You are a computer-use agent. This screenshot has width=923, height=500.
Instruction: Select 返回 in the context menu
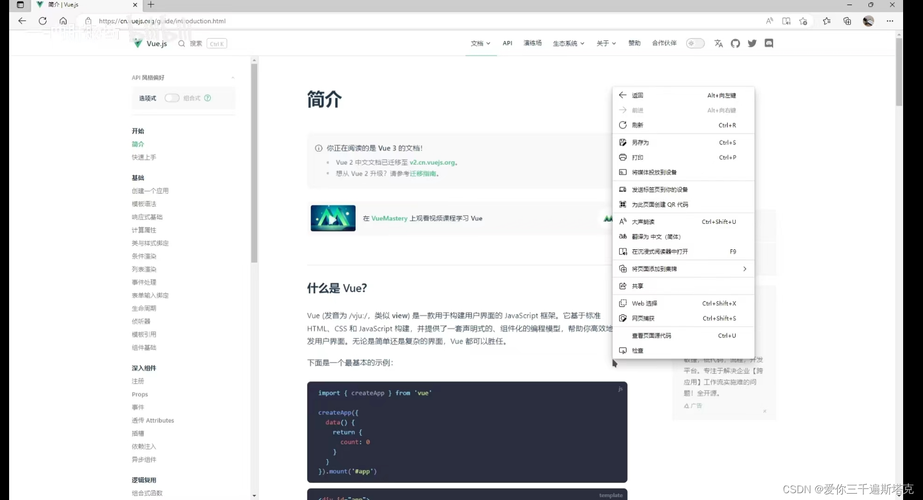coord(683,95)
